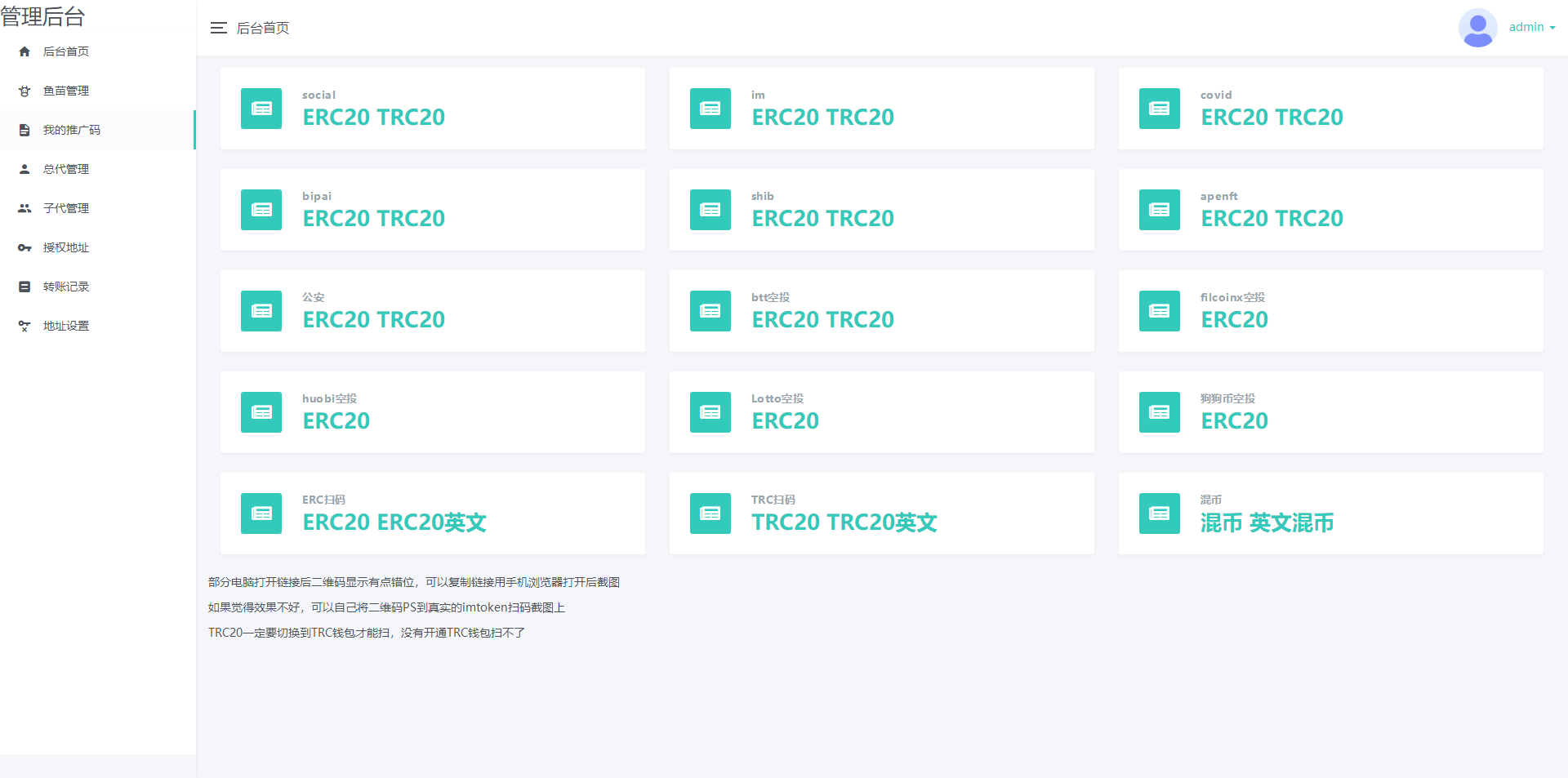Open 总代管理 sidebar item

tap(98, 169)
